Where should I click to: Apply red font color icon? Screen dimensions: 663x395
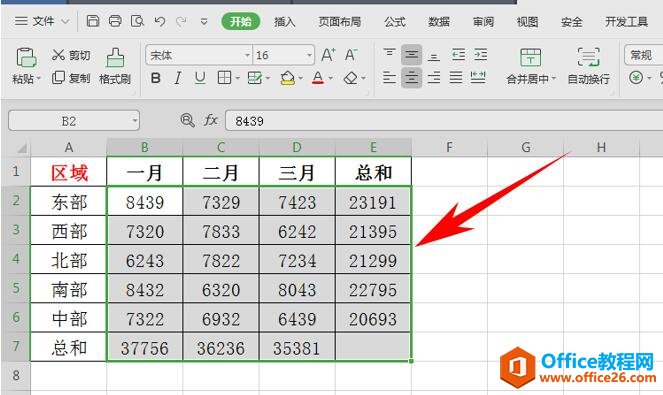318,78
